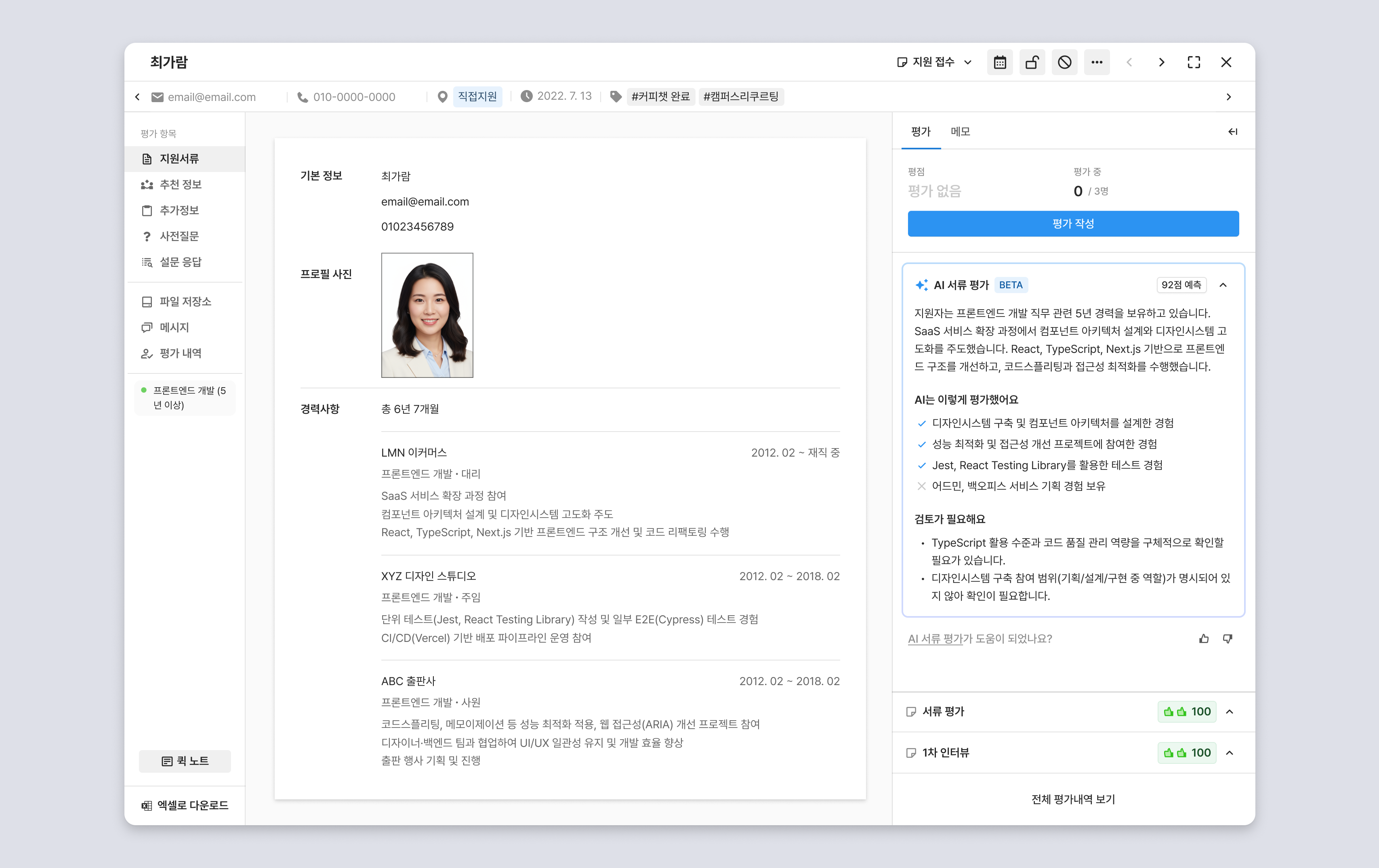This screenshot has height=868, width=1379.
Task: Collapse the AI 서류 평가 card
Action: 1223,285
